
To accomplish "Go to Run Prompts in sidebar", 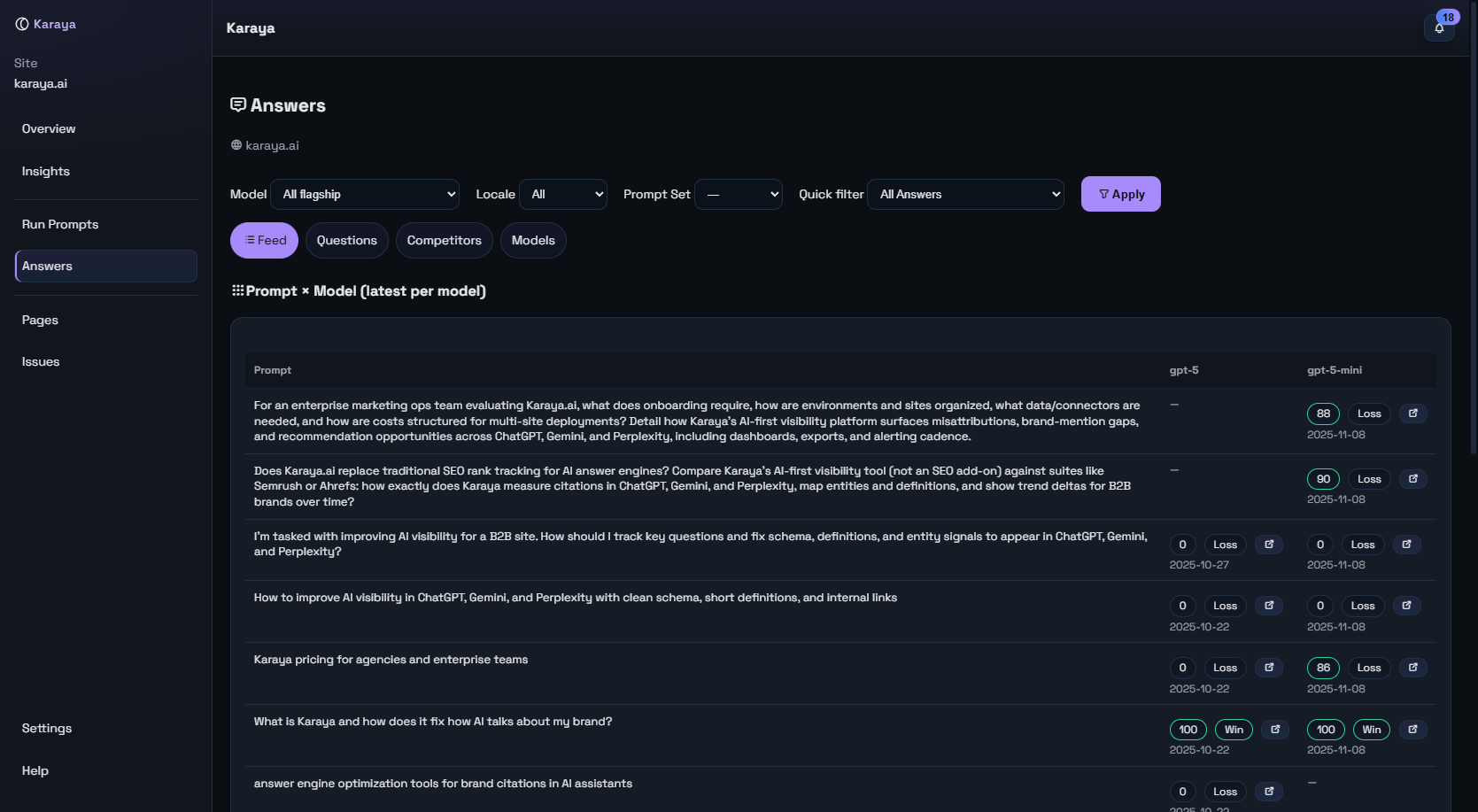I will click(x=60, y=225).
